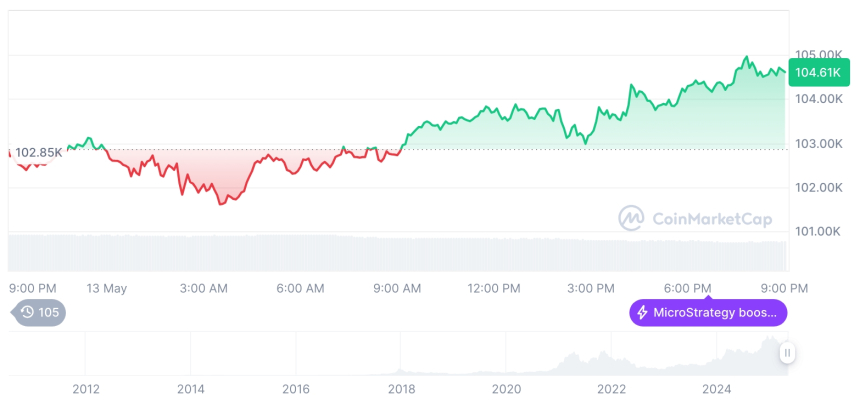860x401 pixels.
Task: Click the history clock icon beside 105
Action: [27, 313]
